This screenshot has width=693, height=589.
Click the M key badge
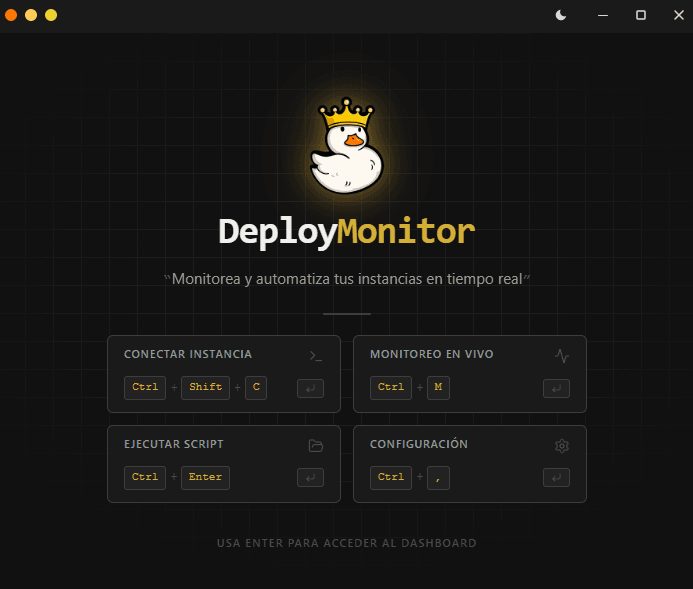438,388
